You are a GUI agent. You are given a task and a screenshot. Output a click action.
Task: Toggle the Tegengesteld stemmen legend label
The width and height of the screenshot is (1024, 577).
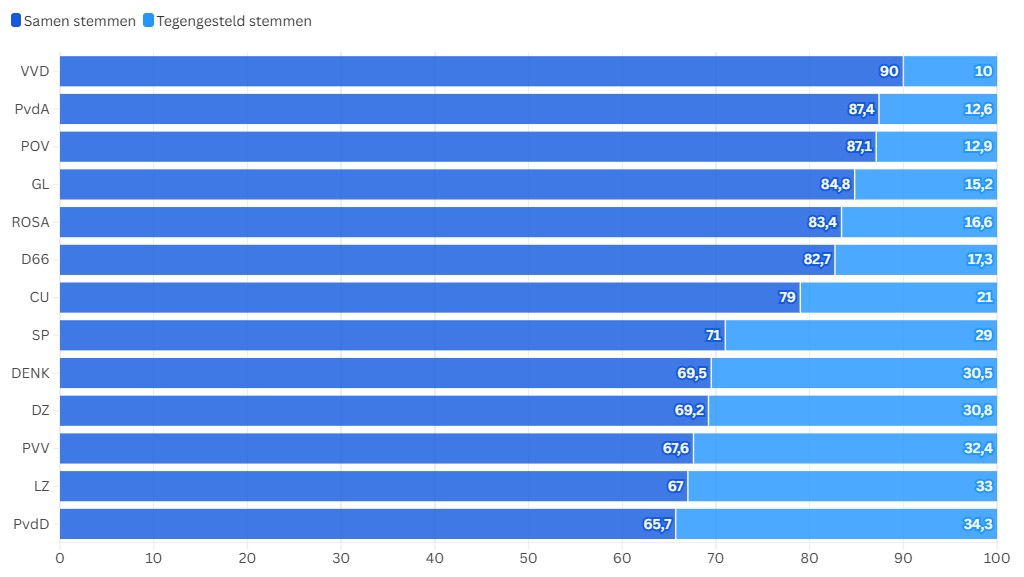pos(234,21)
